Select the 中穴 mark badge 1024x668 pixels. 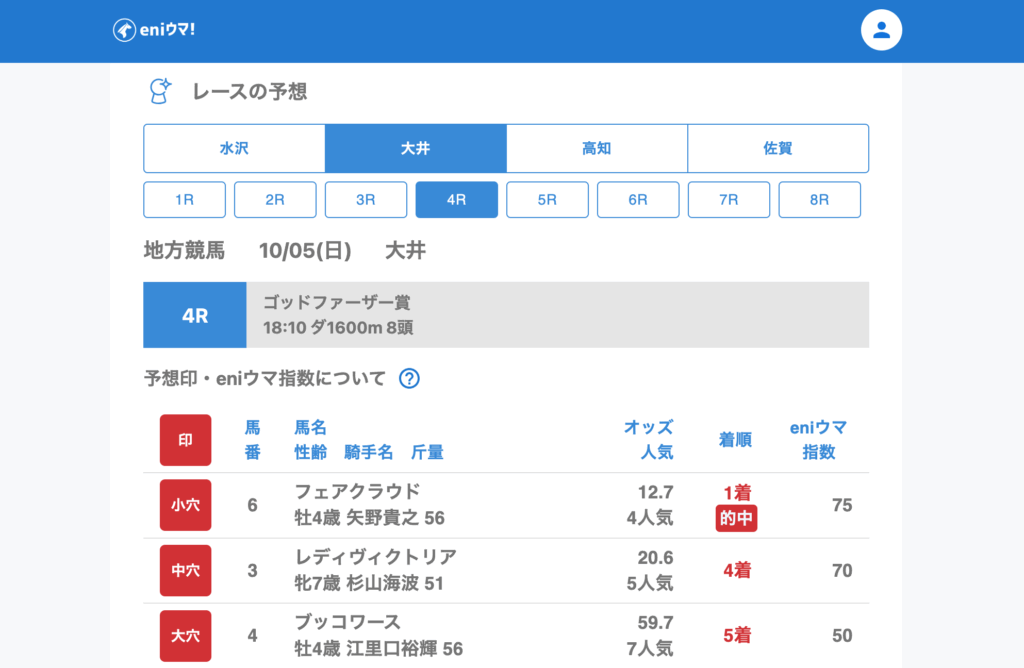(x=185, y=570)
